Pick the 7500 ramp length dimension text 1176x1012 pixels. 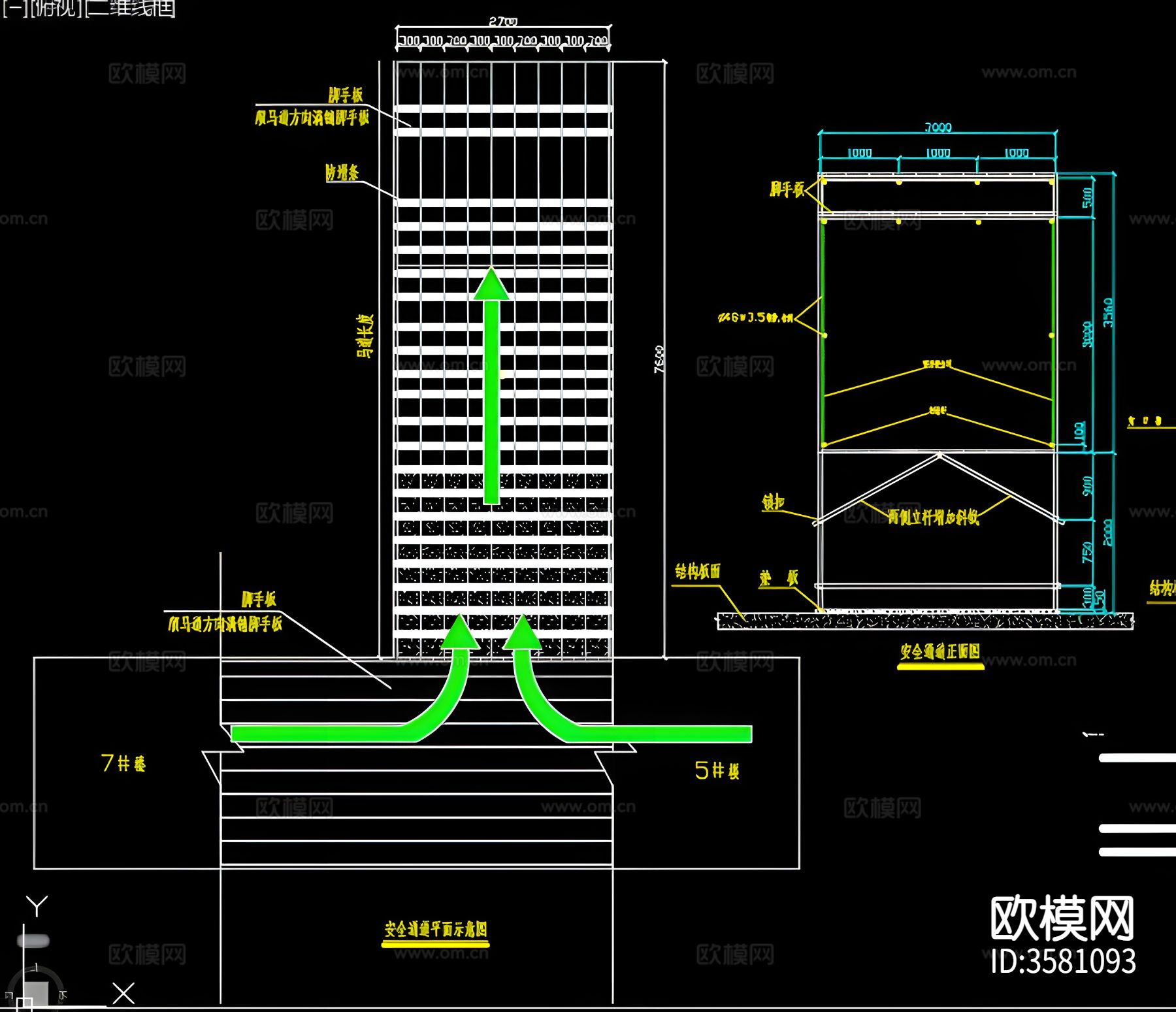(659, 359)
